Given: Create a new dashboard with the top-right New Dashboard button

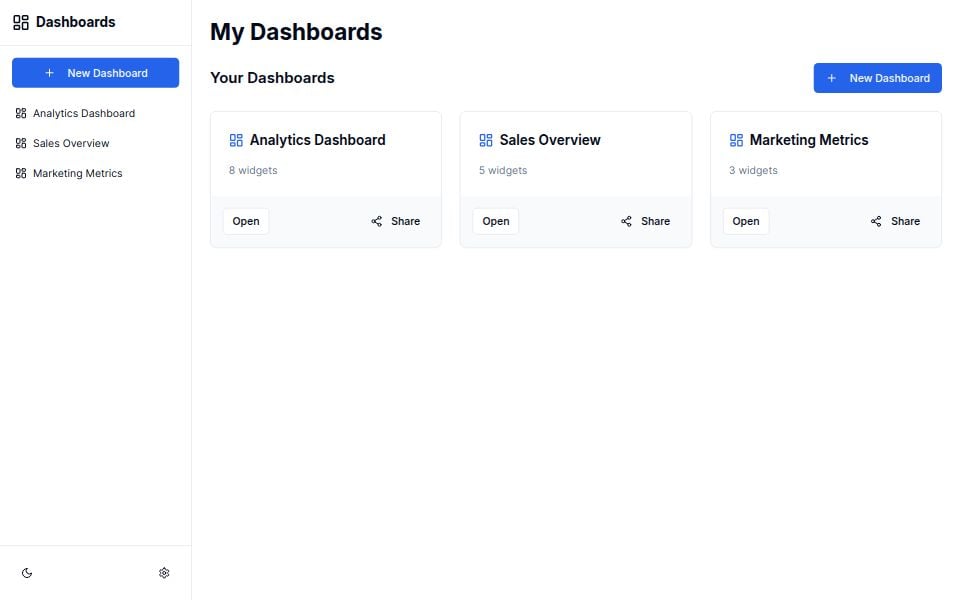Looking at the screenshot, I should tap(877, 77).
